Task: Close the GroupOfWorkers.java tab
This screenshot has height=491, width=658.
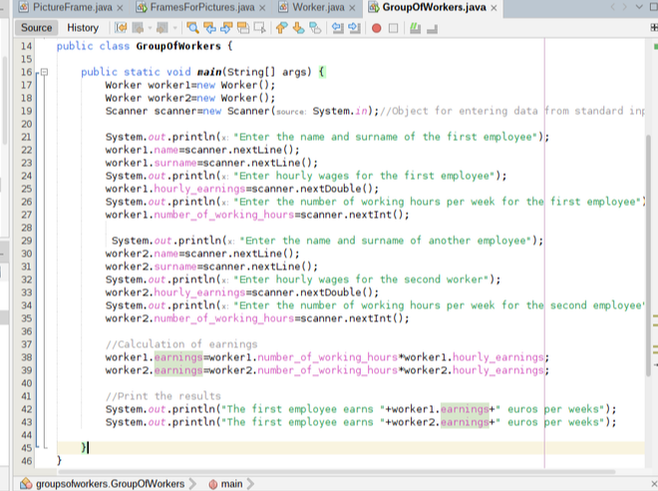Action: click(x=494, y=8)
